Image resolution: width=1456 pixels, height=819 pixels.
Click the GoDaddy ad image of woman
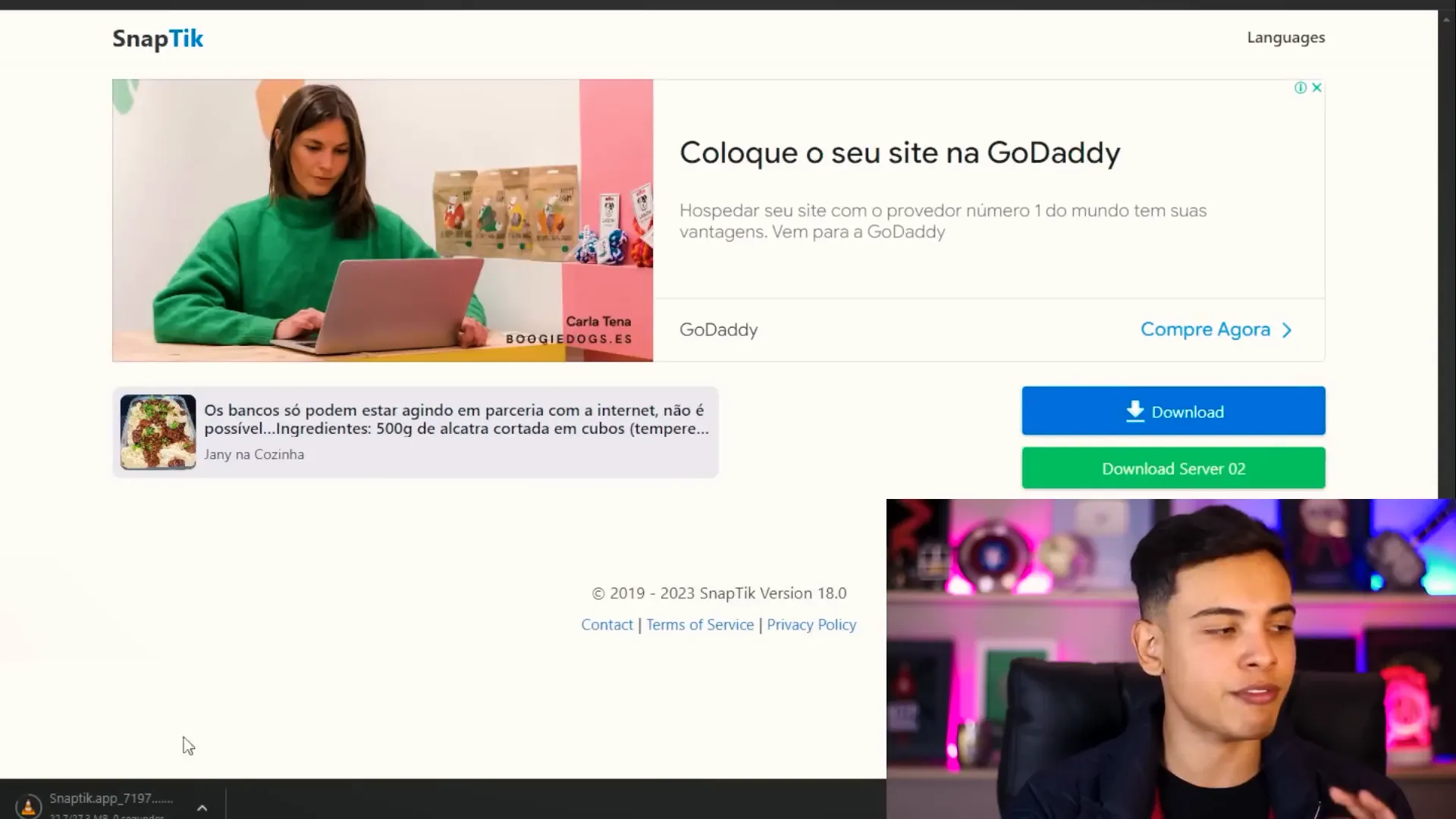[382, 220]
